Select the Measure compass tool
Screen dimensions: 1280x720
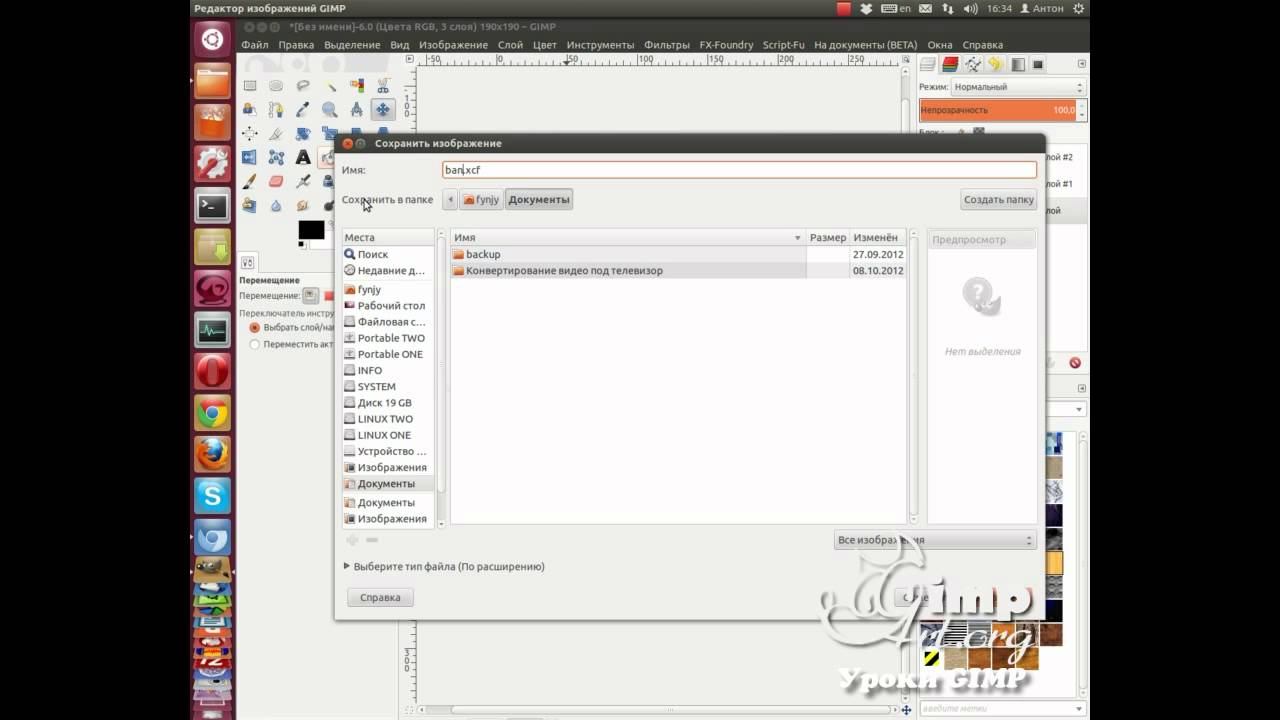pos(357,110)
